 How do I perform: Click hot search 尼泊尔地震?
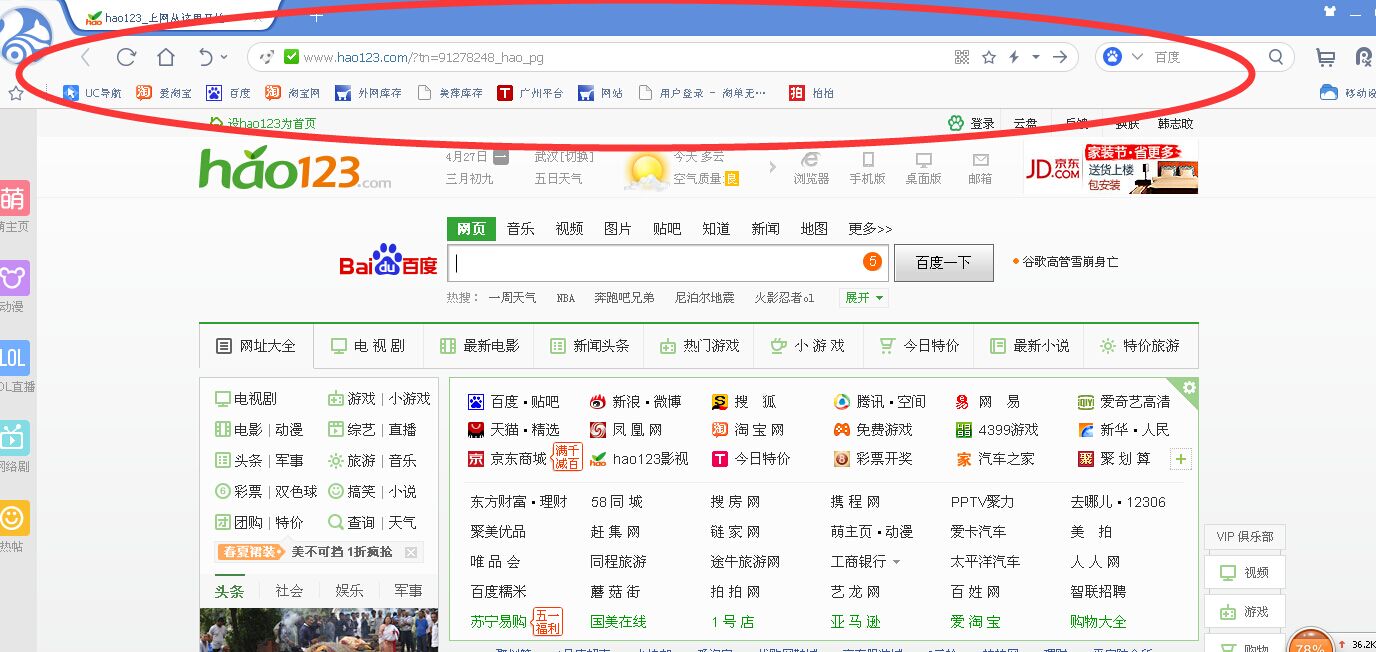[x=705, y=298]
